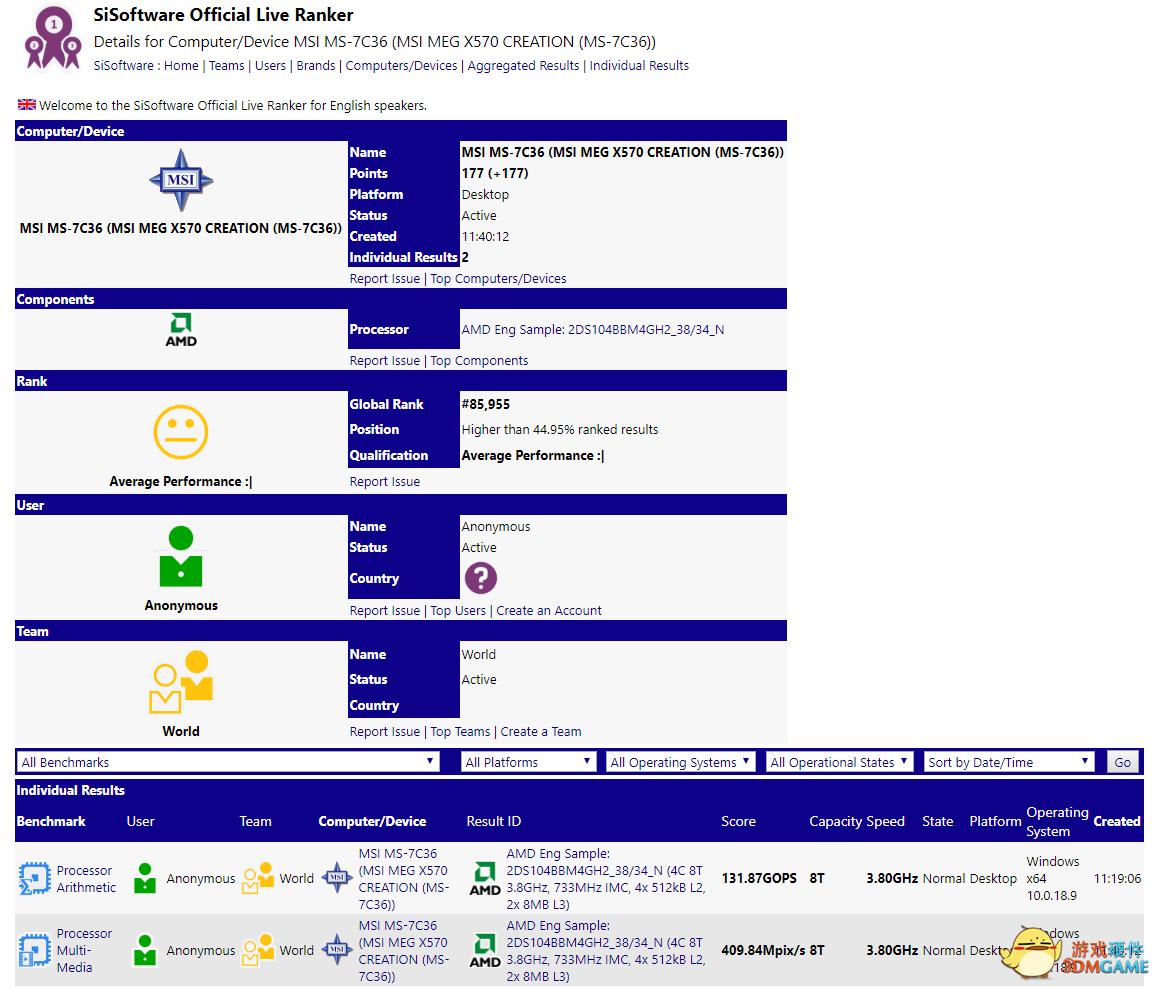Open the Users navigation link
The height and width of the screenshot is (987, 1165).
pyautogui.click(x=270, y=65)
